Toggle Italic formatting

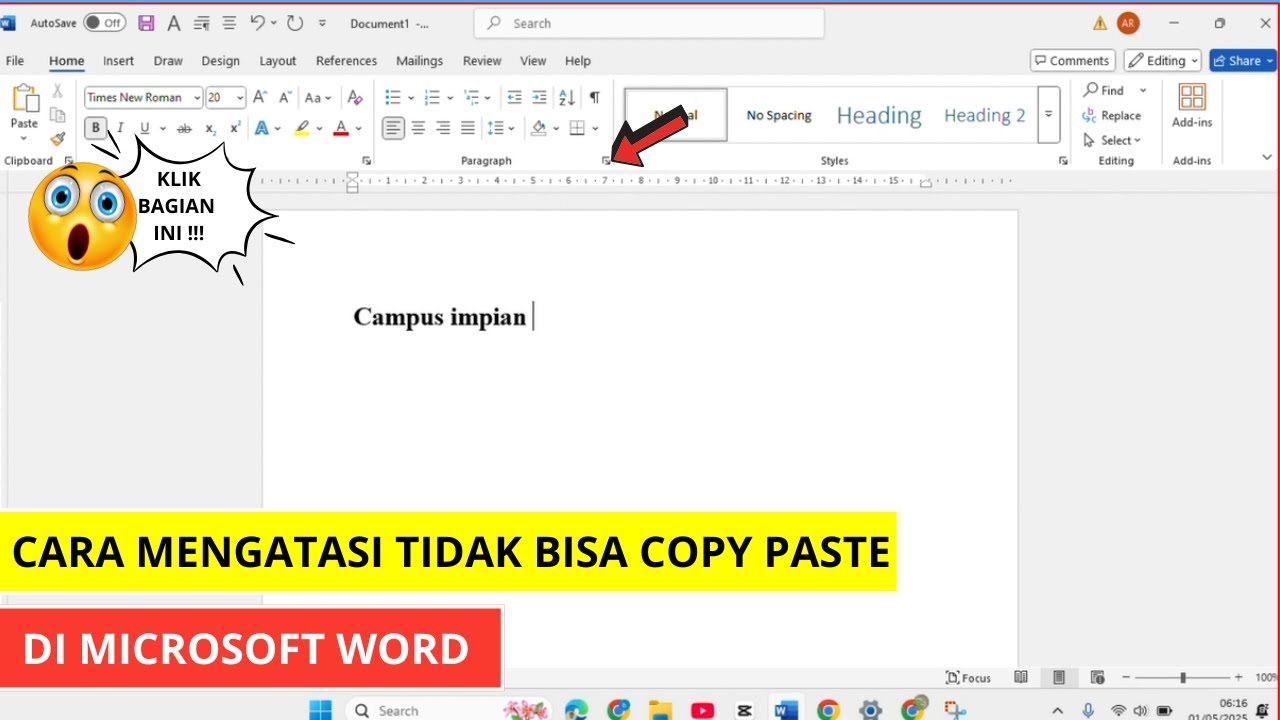120,128
